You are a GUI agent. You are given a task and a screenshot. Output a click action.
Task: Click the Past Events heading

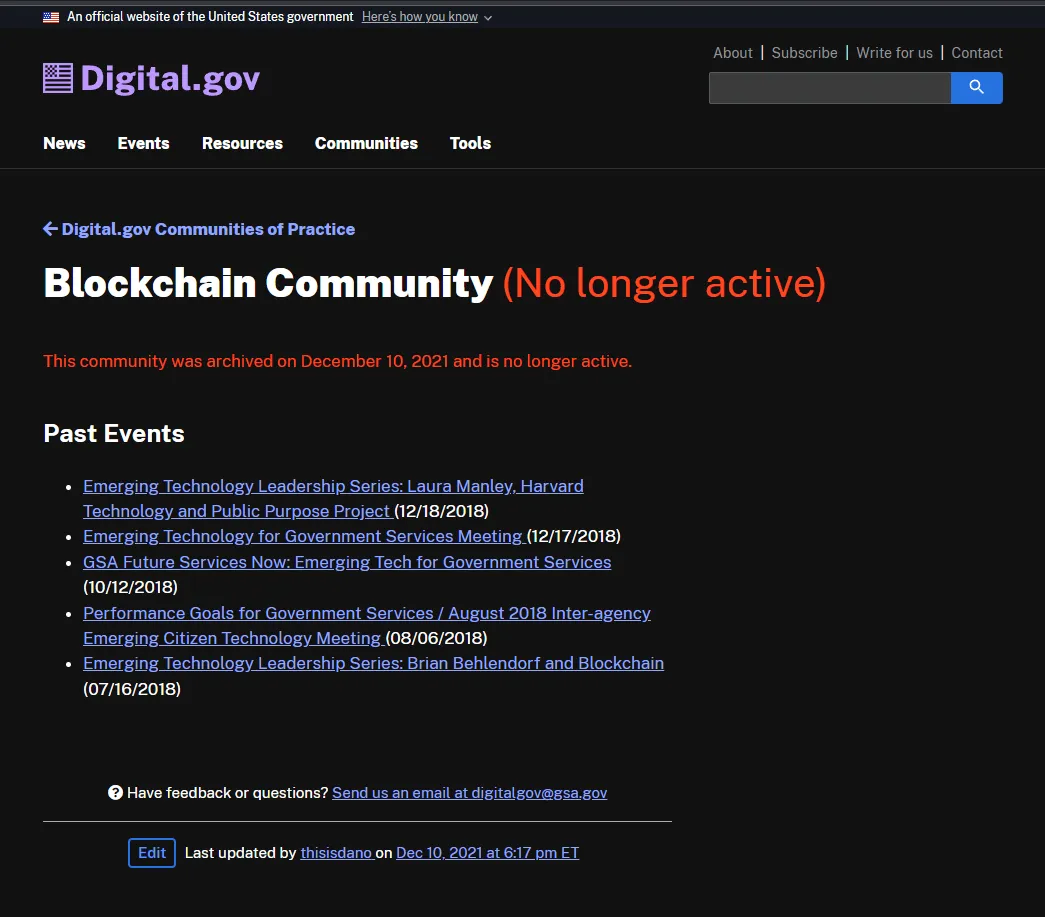click(114, 434)
